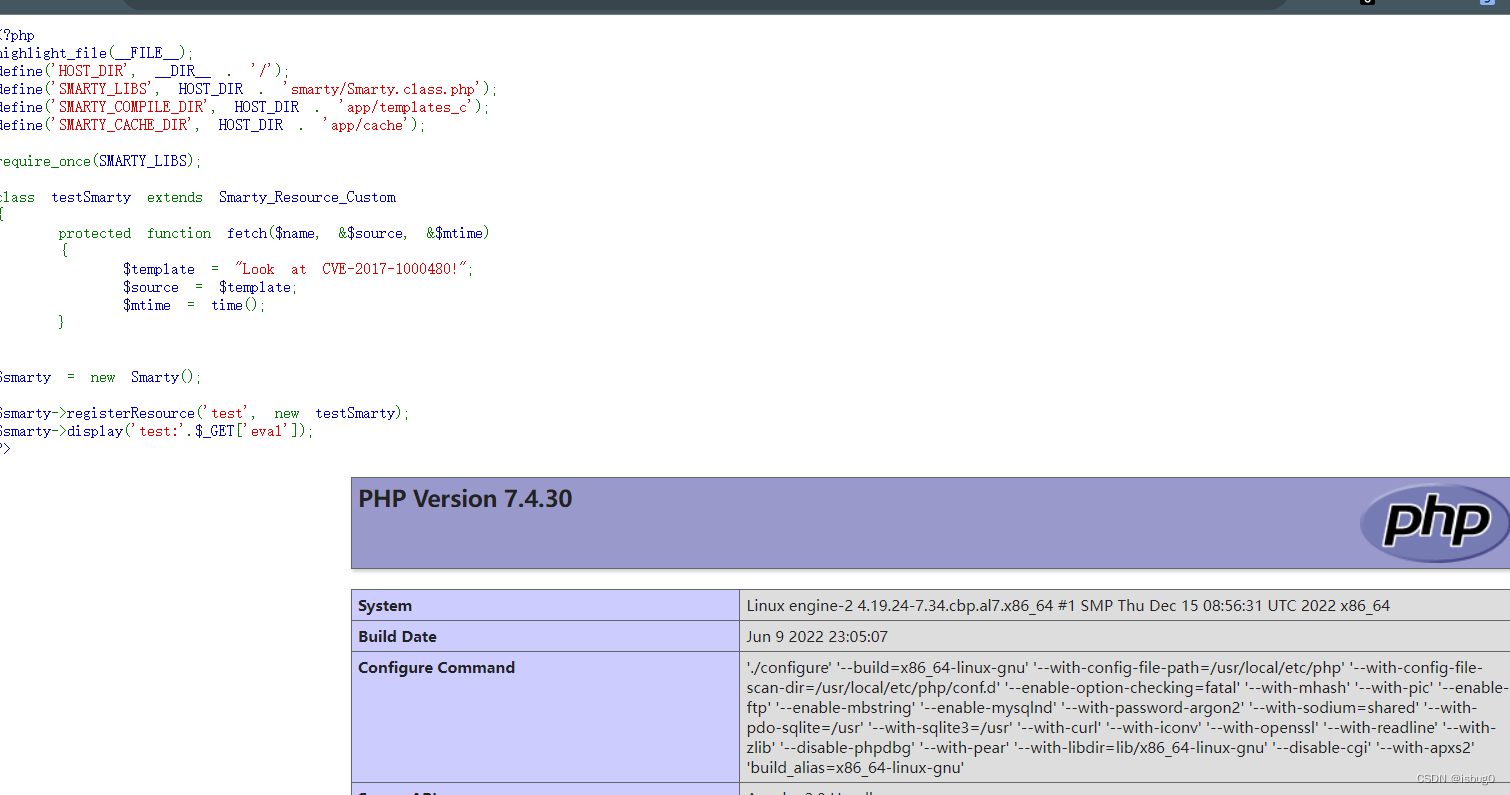1510x795 pixels.
Task: Click the define('HOST_DIR') code line
Action: (145, 71)
